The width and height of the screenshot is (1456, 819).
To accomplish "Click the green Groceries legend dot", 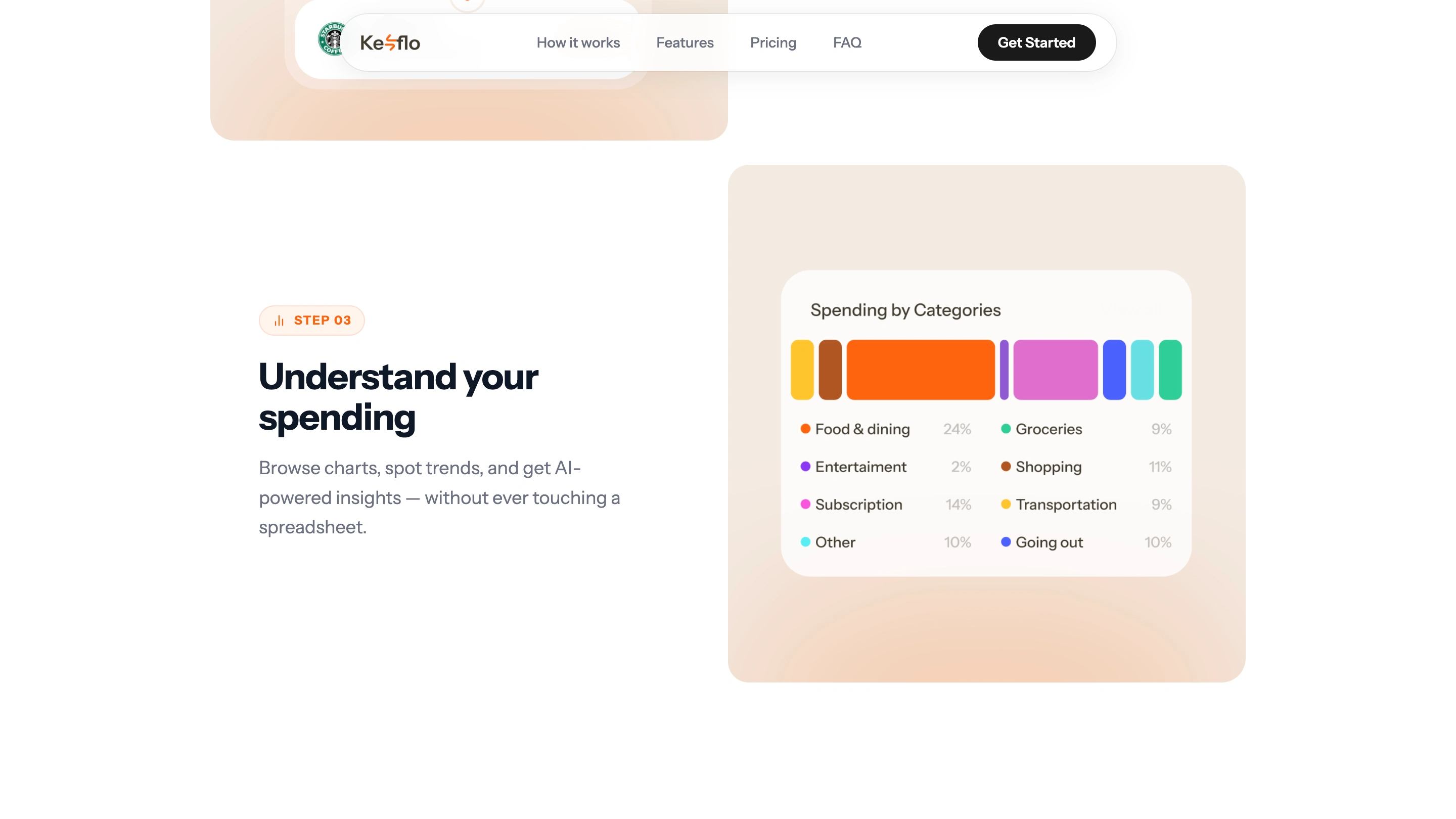I will 1006,429.
